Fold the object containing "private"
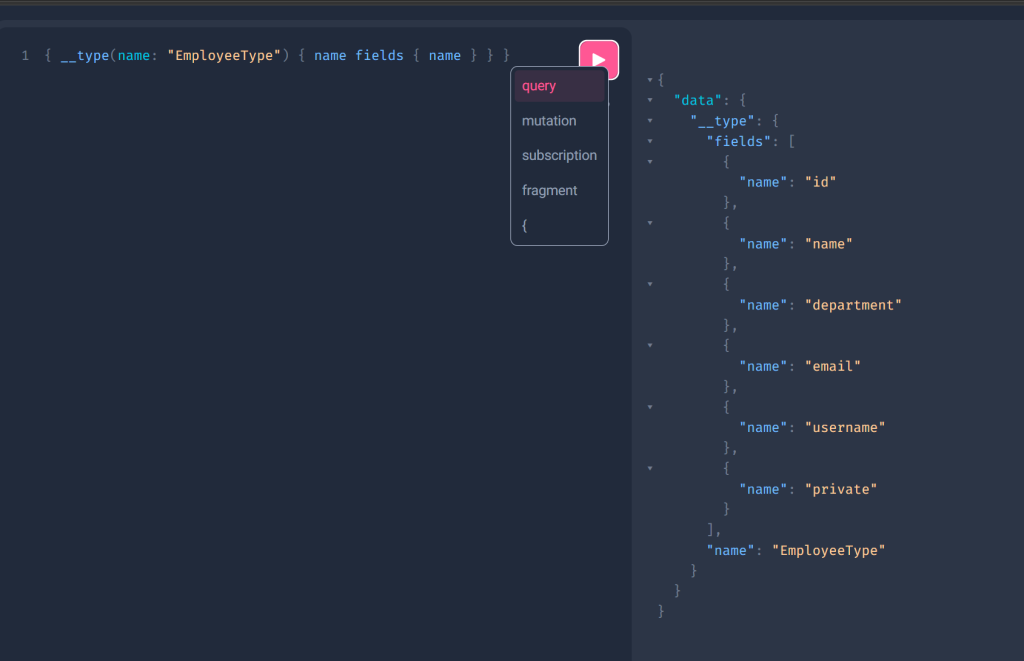The image size is (1024, 661). pos(650,468)
